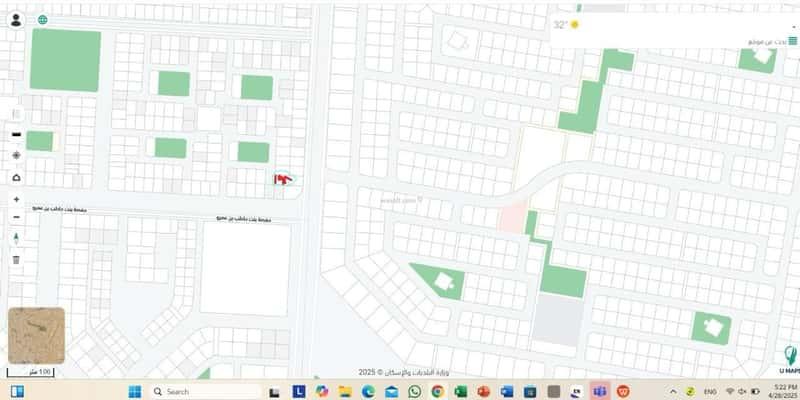Click the north arrow compass icon
This screenshot has width=800, height=400.
pyautogui.click(x=16, y=238)
